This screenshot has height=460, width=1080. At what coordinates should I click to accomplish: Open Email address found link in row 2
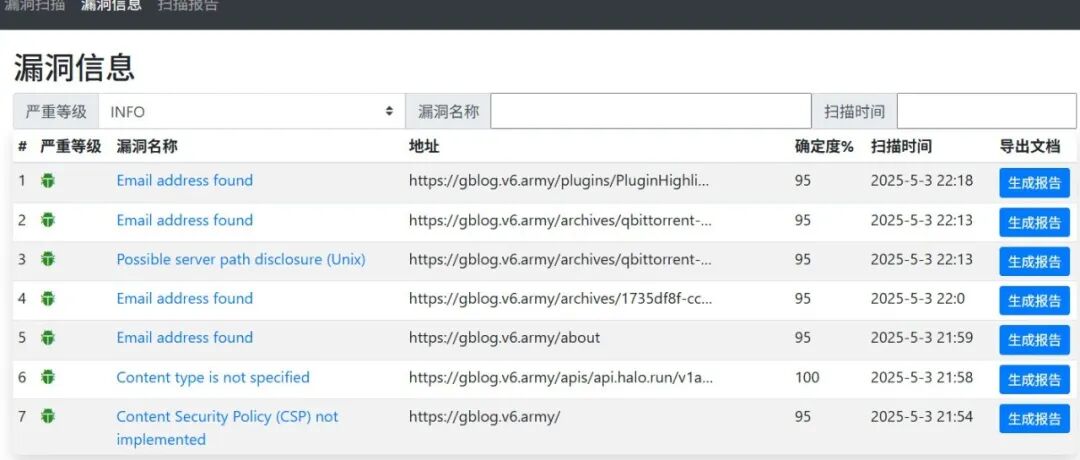coord(185,220)
